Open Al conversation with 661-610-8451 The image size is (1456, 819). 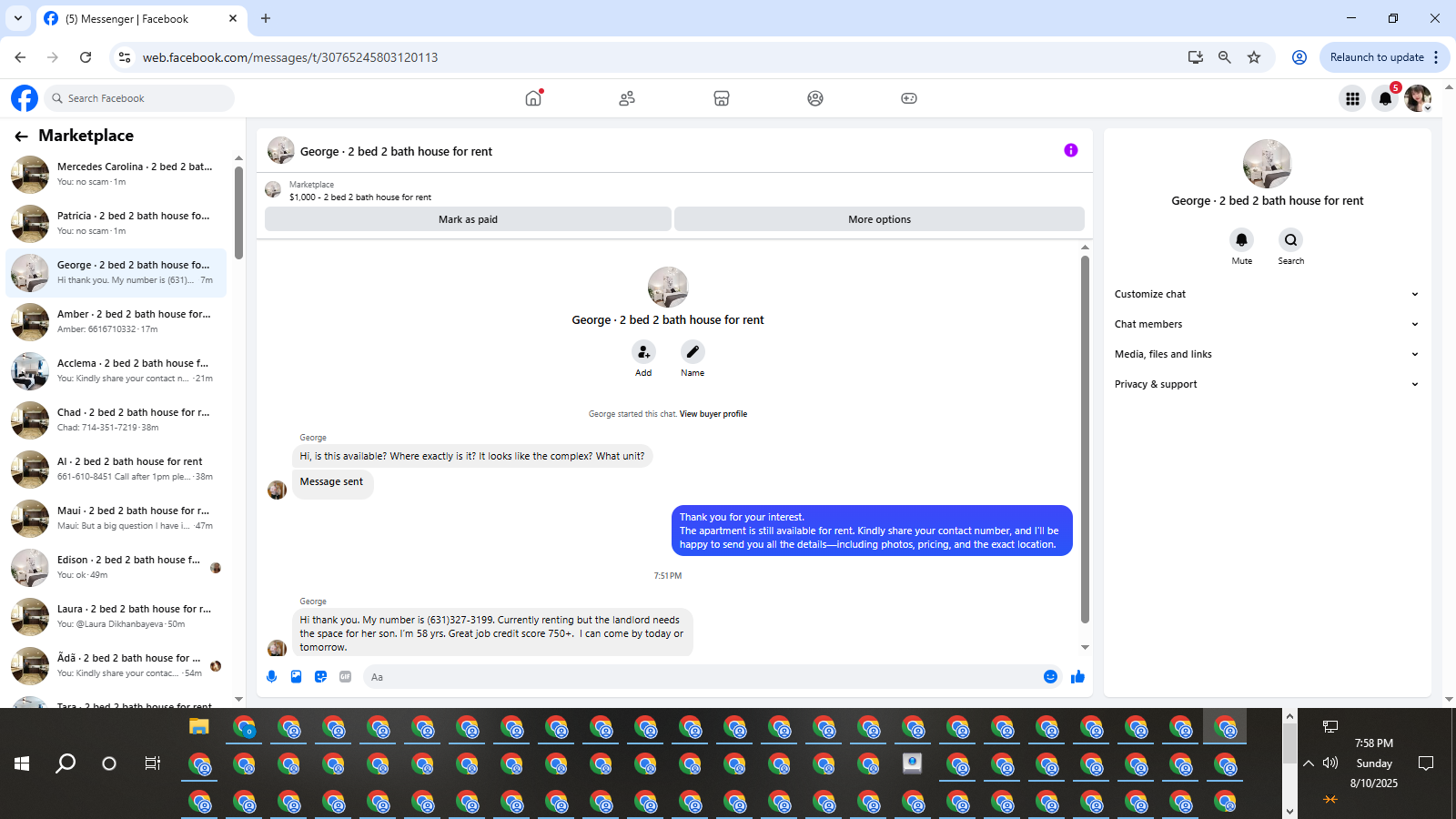(x=116, y=469)
